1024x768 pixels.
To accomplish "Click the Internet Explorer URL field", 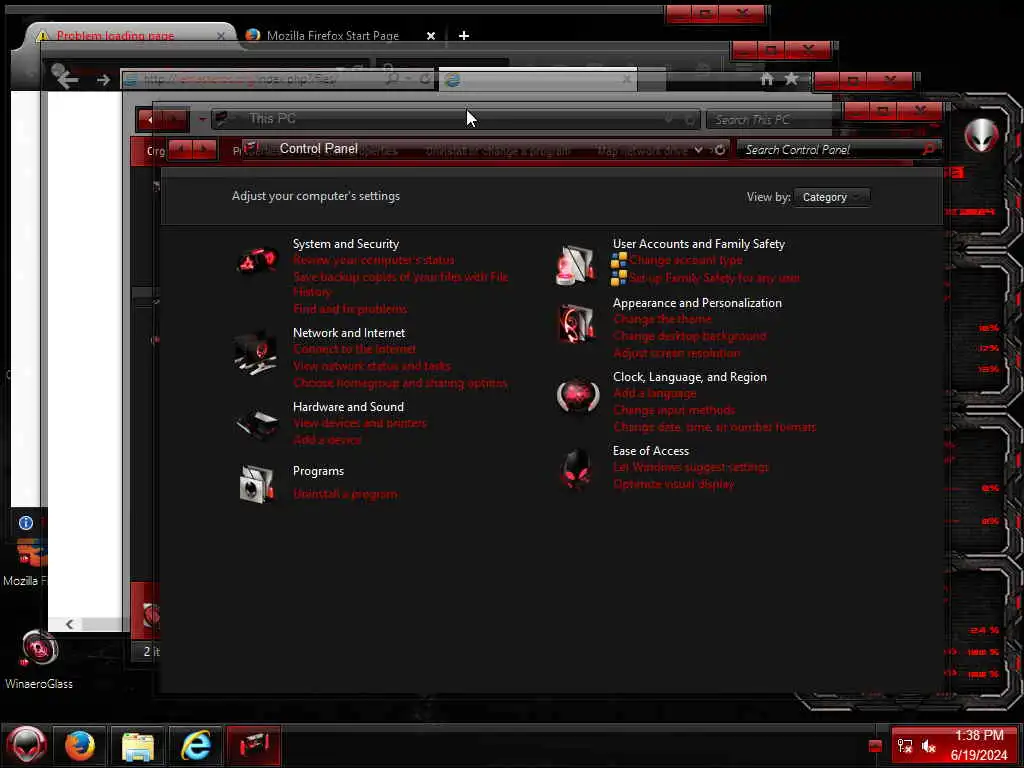I will coord(278,79).
